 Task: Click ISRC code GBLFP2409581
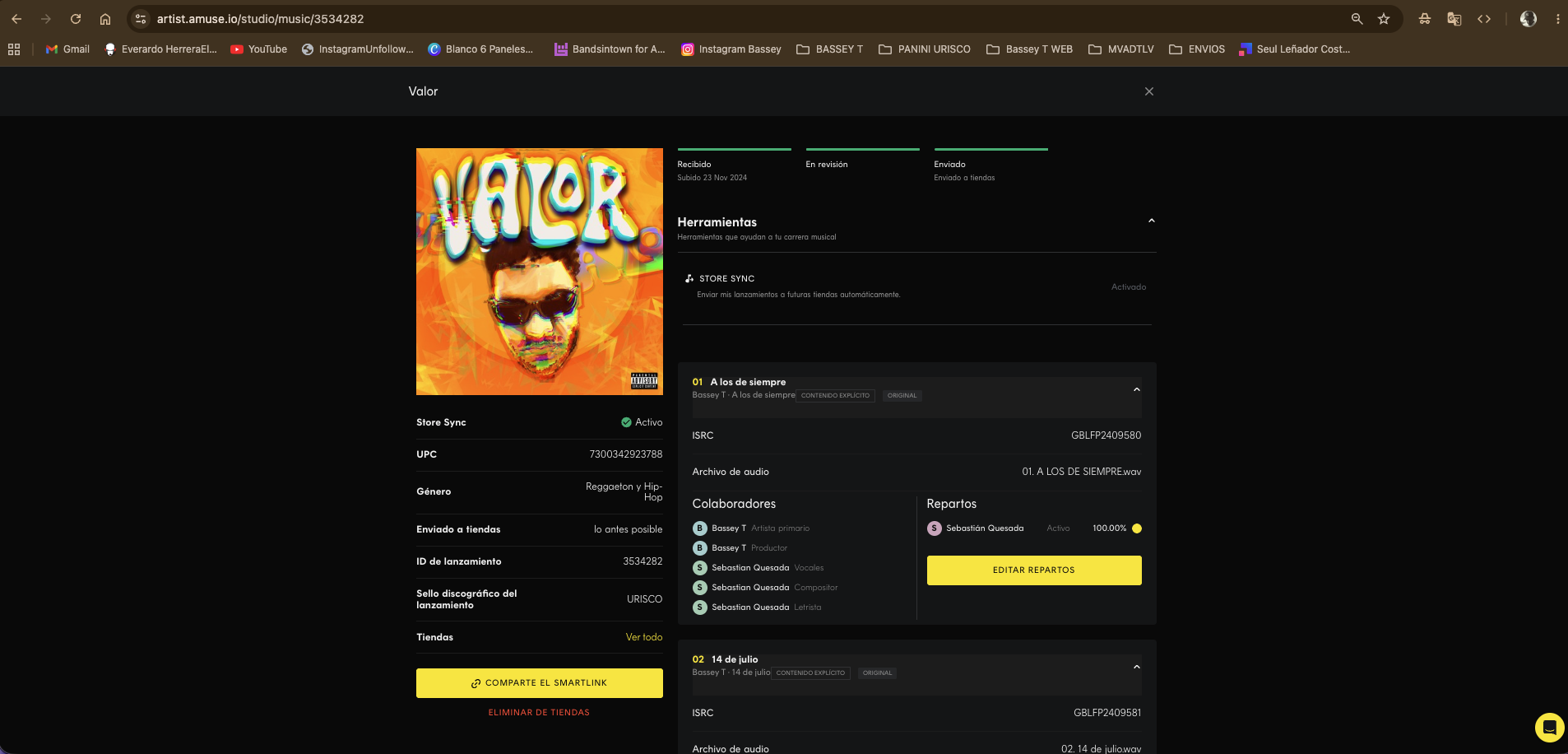1107,713
